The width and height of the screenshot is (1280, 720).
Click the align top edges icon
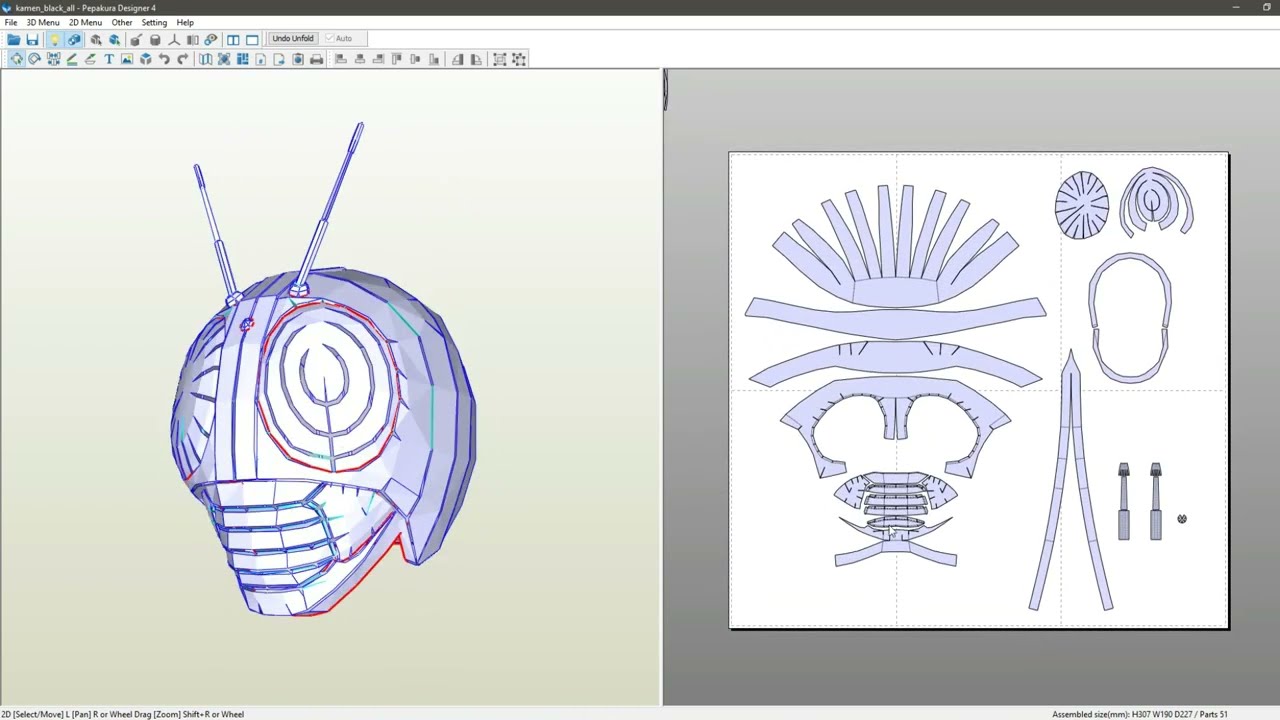point(397,59)
